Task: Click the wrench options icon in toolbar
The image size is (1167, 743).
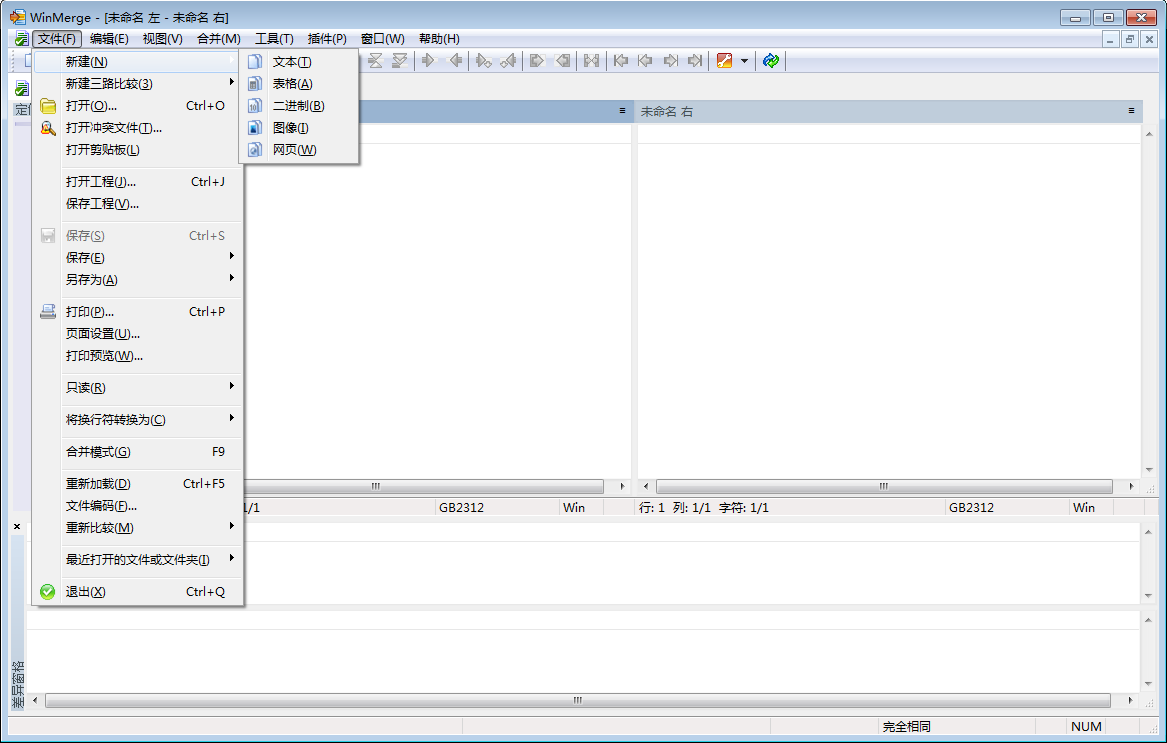Action: coord(725,61)
